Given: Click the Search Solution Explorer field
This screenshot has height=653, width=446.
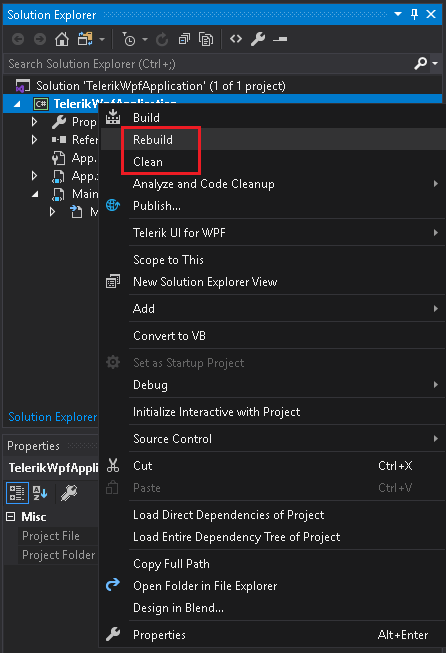Looking at the screenshot, I should click(208, 64).
